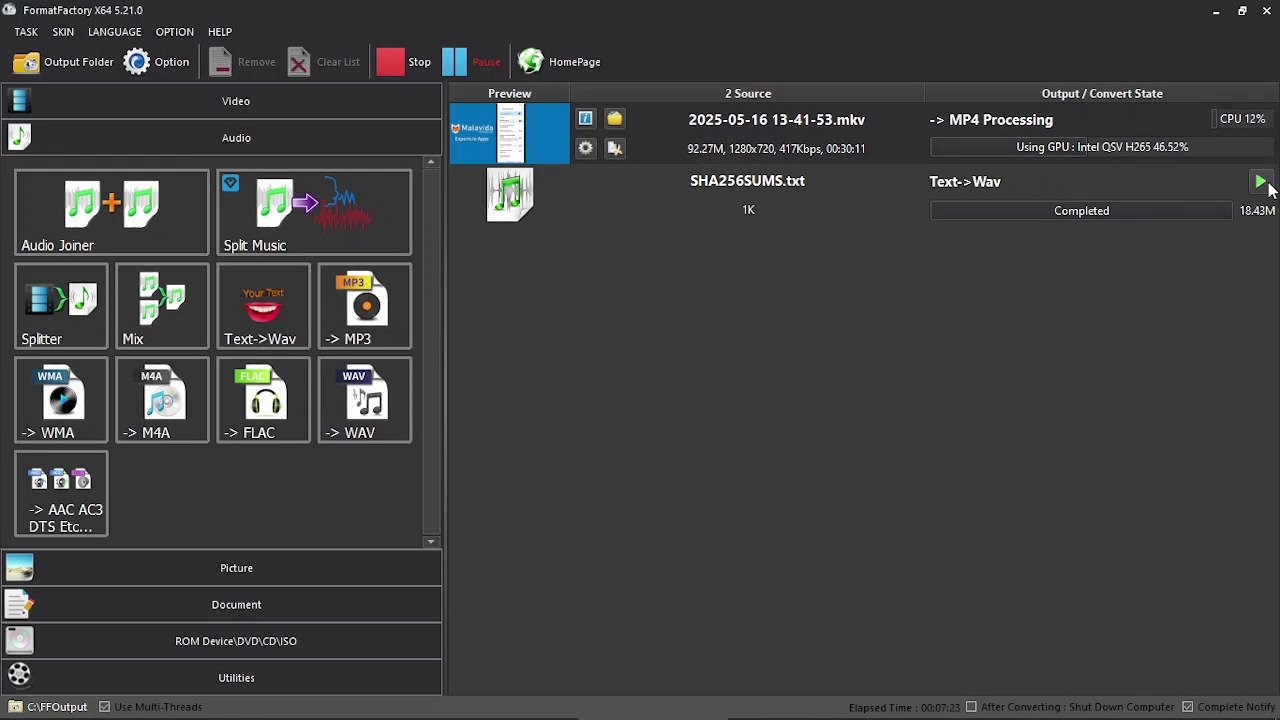Click the GPU conversion progress bar

pyautogui.click(x=1102, y=147)
